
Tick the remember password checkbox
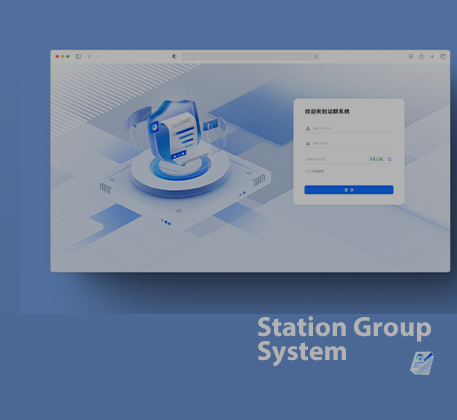click(308, 171)
